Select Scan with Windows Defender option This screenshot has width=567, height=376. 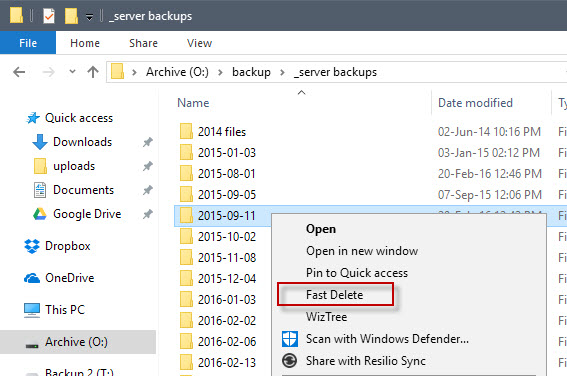pos(387,339)
